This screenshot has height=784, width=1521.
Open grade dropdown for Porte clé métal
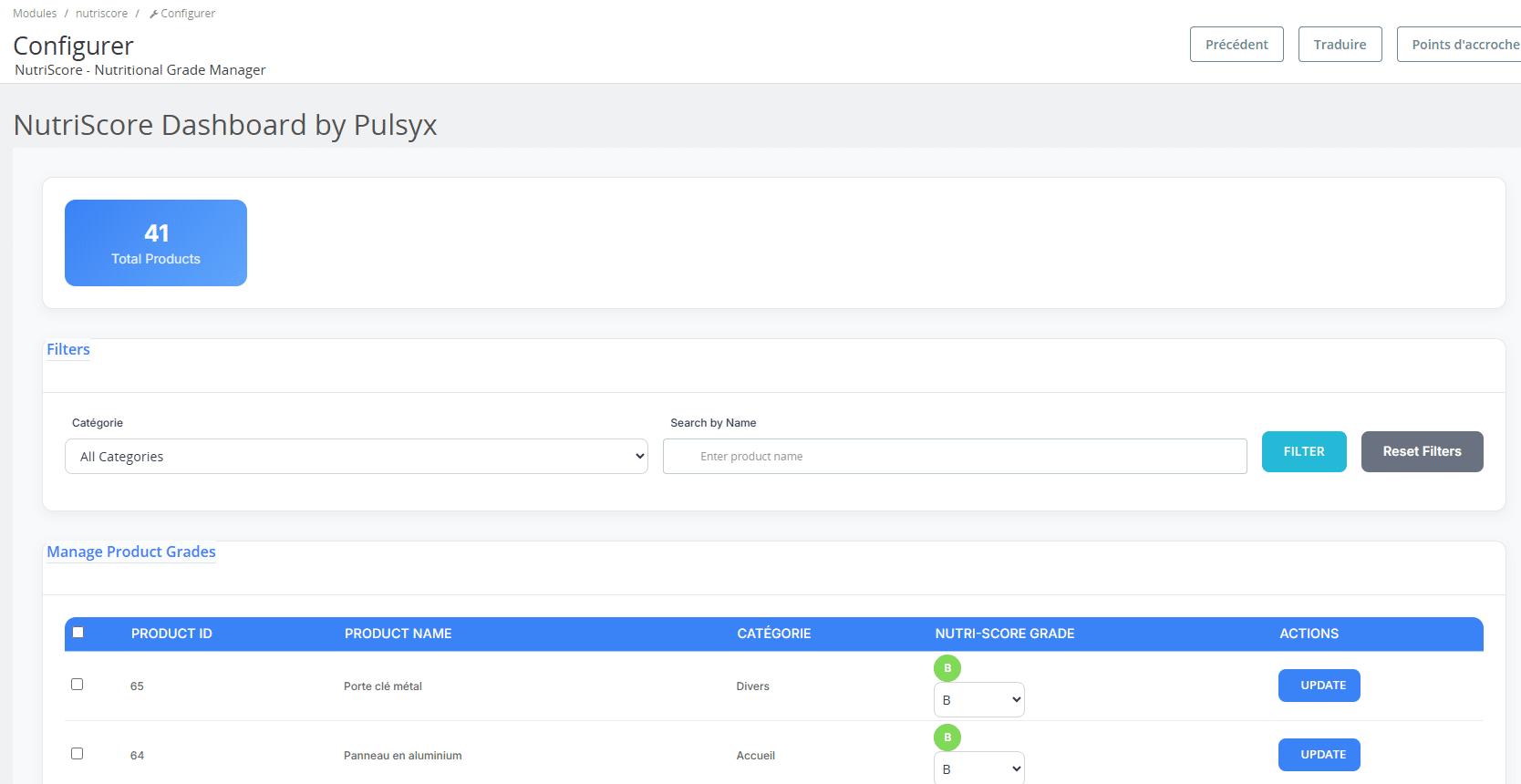(979, 700)
